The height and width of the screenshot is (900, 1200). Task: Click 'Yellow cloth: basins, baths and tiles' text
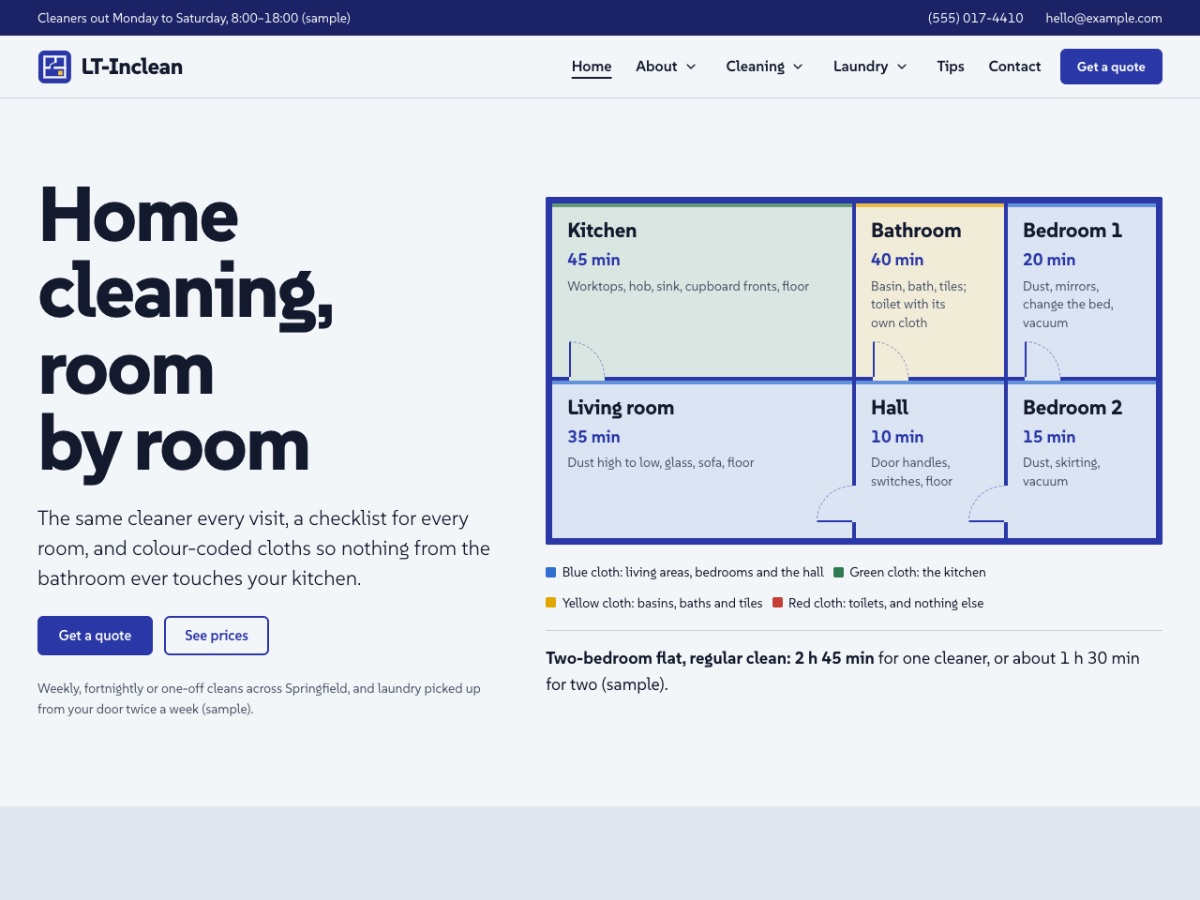tap(662, 603)
